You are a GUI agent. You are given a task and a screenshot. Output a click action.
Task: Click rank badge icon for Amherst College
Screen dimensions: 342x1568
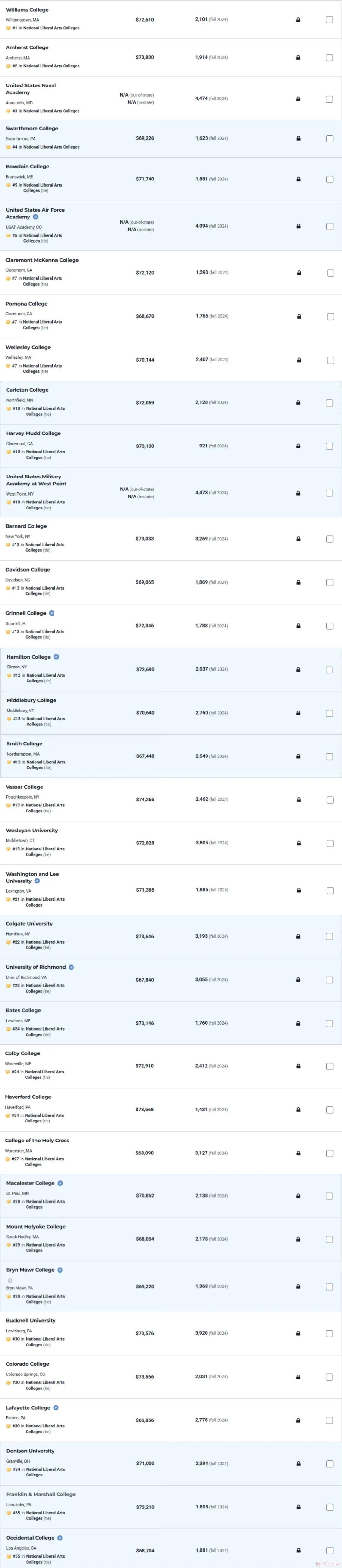coord(9,66)
